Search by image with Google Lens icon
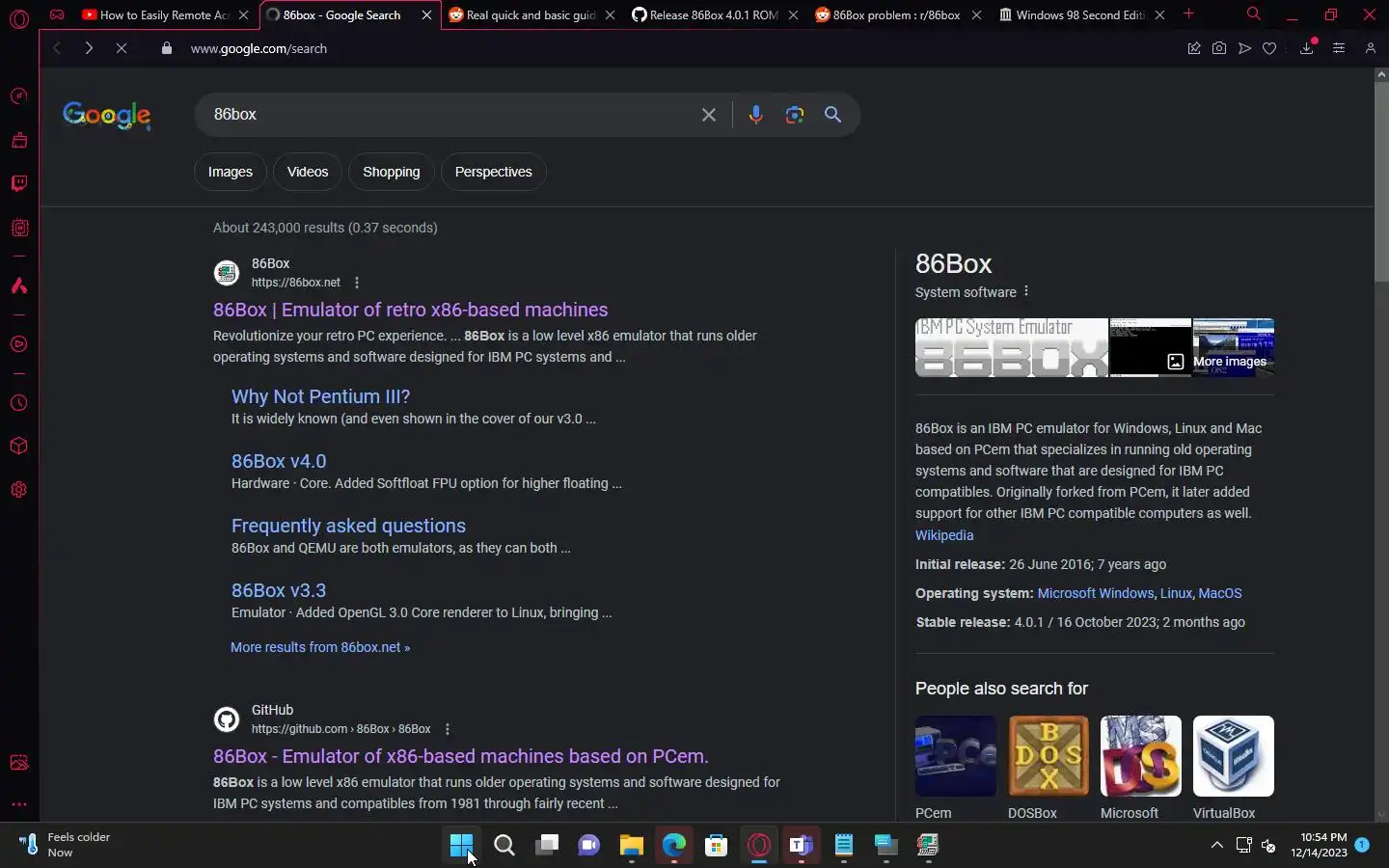Screen dimensions: 1389x868 pos(794,115)
